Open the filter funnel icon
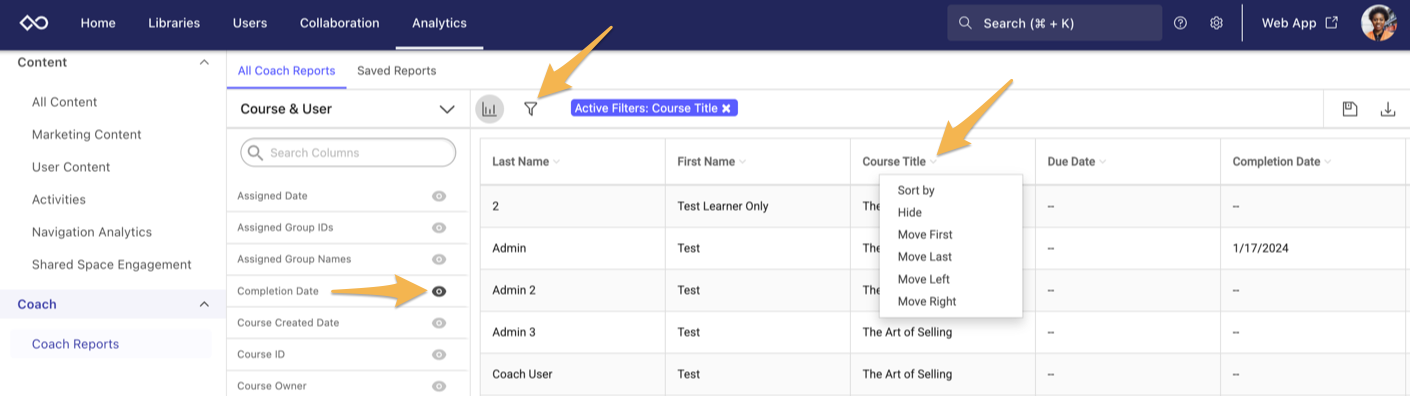Viewport: 1410px width, 396px height. (x=530, y=109)
